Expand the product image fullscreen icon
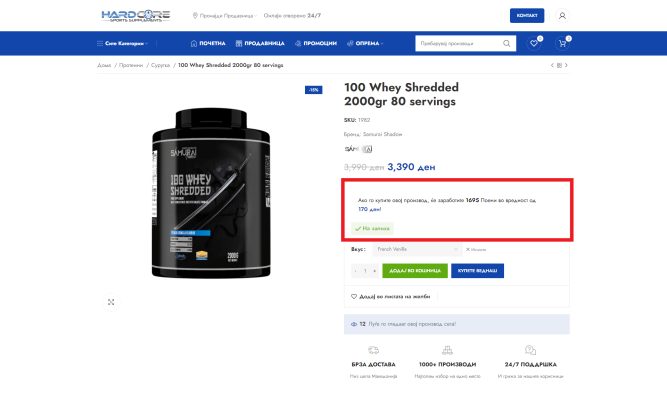This screenshot has height=400, width=667. 111,302
